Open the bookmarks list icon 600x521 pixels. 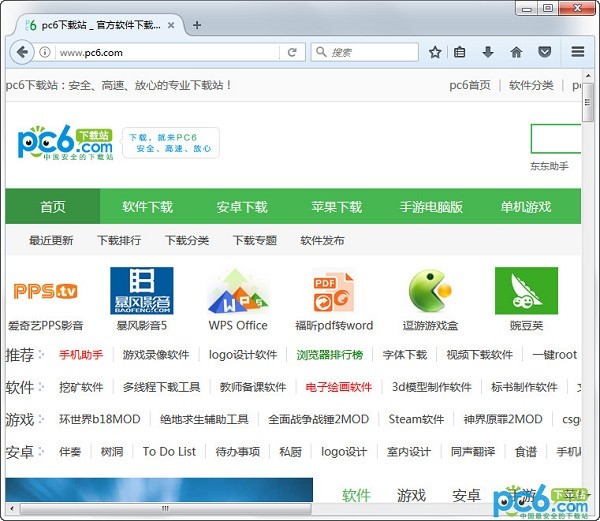click(460, 52)
